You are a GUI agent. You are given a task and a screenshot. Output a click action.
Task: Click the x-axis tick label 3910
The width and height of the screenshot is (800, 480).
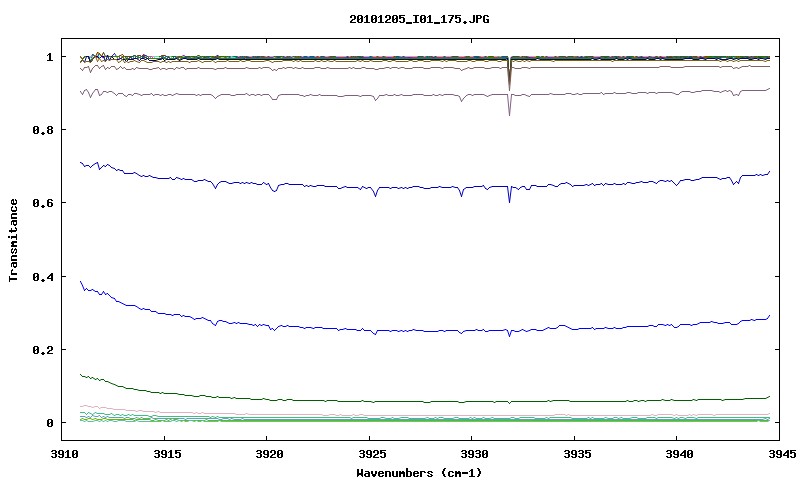tap(64, 454)
